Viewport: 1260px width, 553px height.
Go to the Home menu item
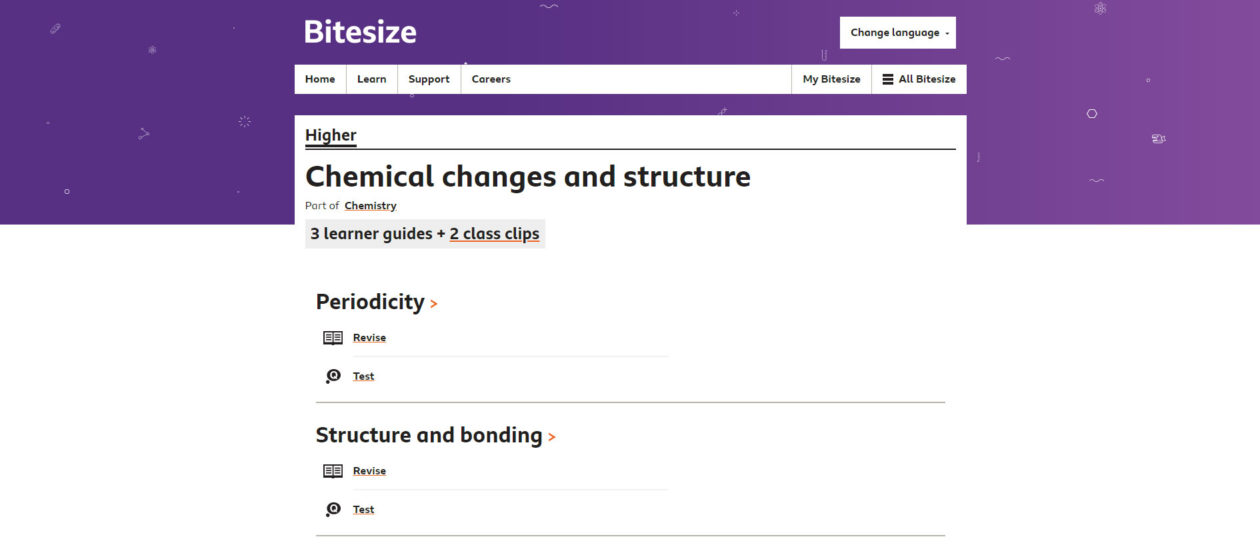coord(320,79)
